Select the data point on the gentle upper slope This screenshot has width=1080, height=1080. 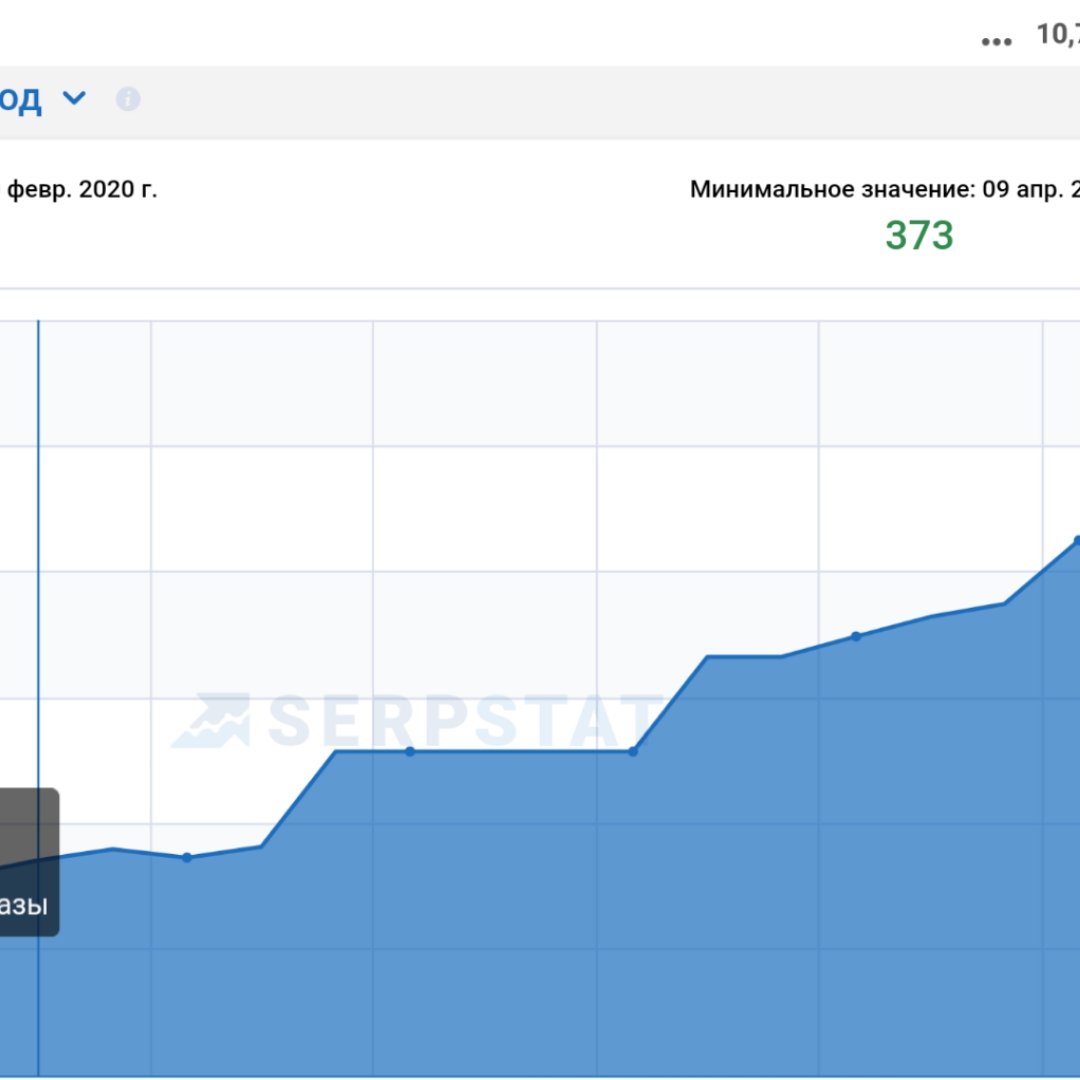click(855, 636)
